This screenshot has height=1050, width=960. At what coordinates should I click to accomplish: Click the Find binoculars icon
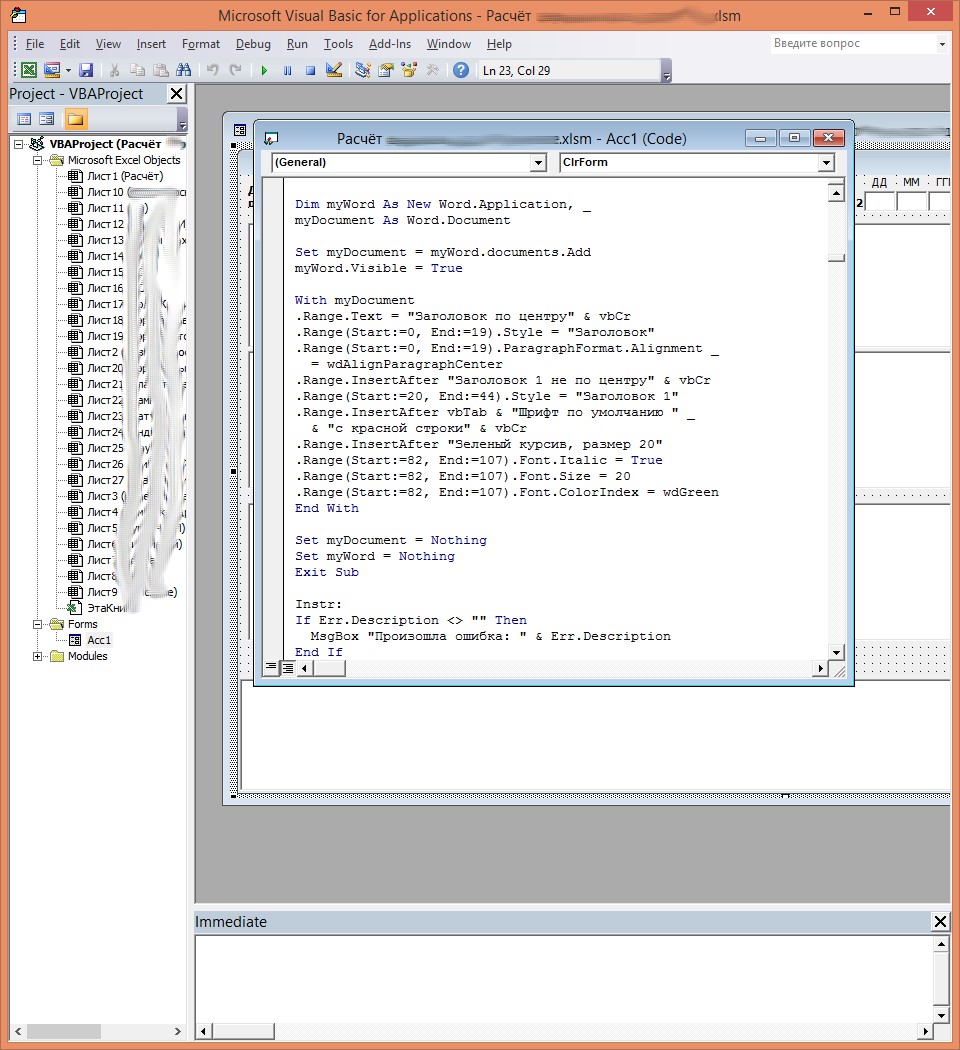tap(183, 70)
